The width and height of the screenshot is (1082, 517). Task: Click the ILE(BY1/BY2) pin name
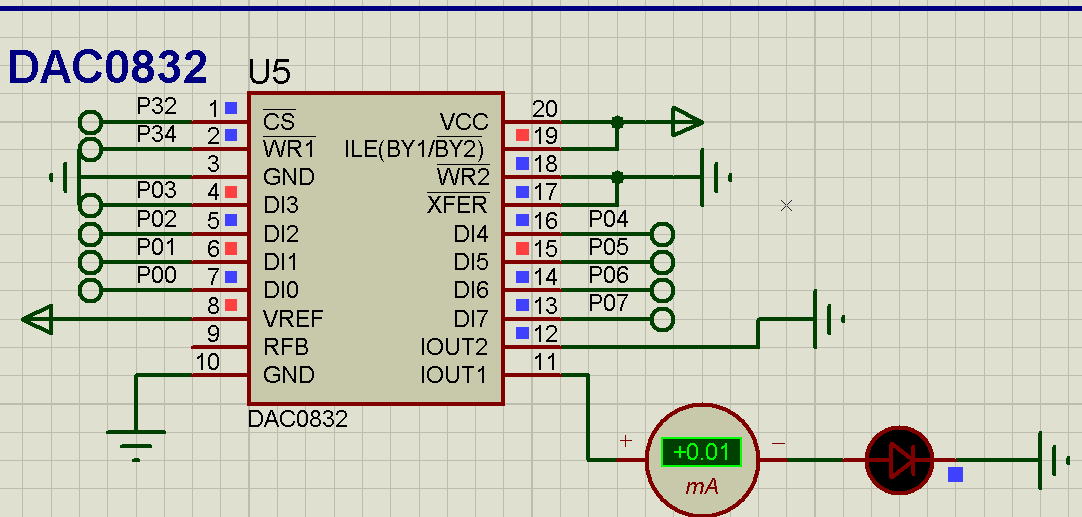tap(414, 148)
